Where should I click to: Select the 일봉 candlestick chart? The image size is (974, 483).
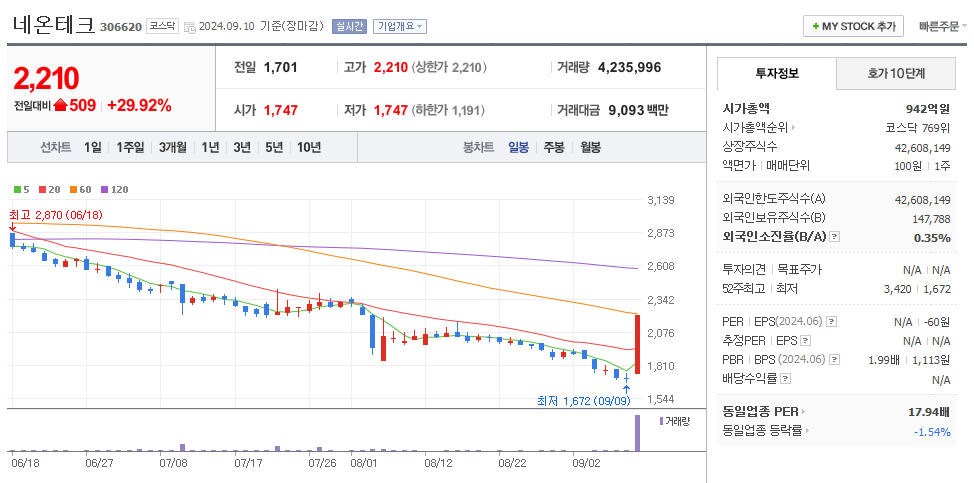(x=518, y=147)
